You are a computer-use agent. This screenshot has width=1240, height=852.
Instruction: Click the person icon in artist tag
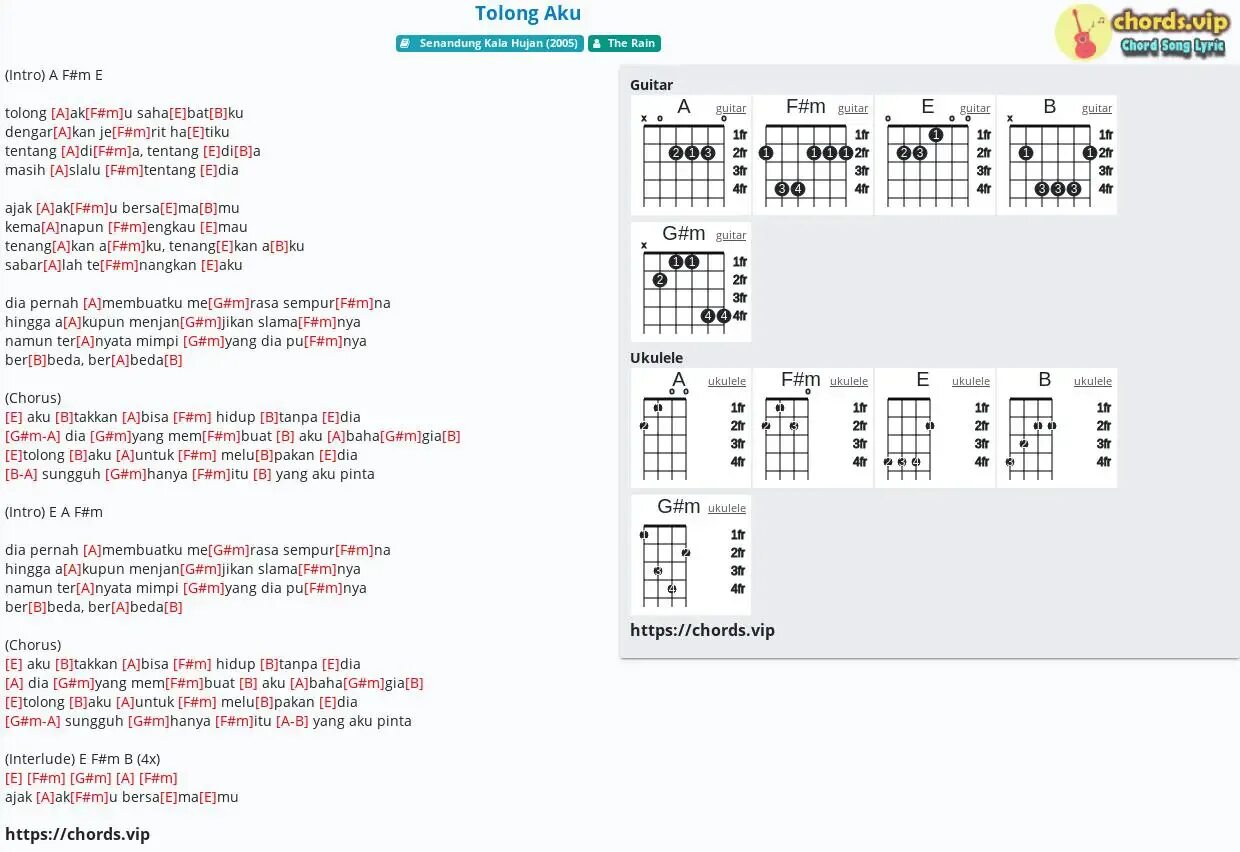[596, 44]
